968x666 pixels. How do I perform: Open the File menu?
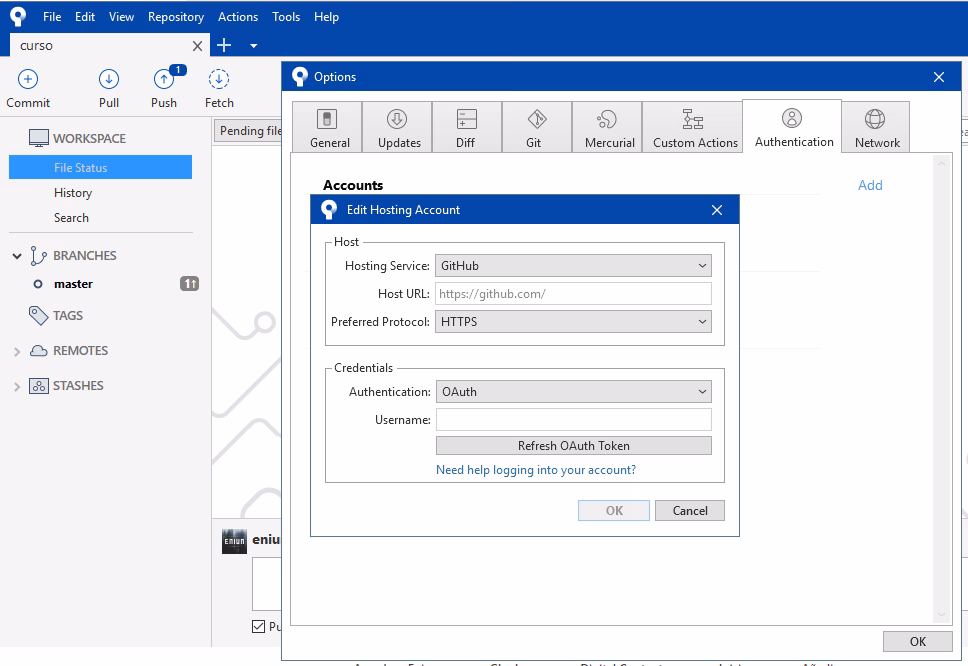(x=52, y=17)
